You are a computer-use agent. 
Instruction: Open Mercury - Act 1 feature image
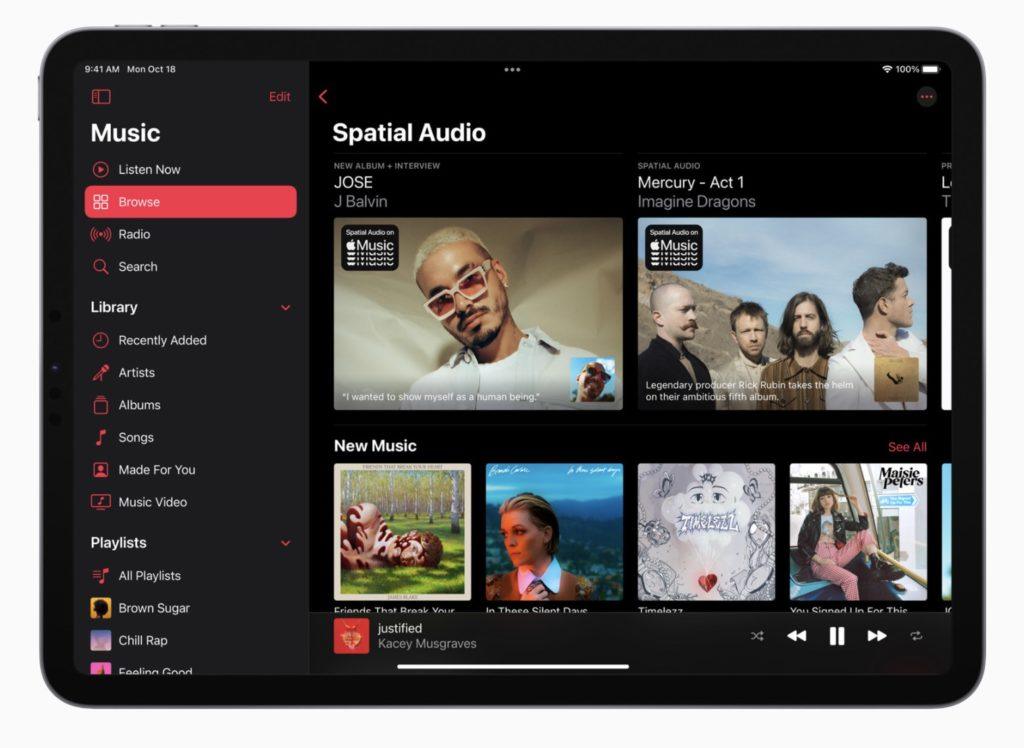point(782,314)
